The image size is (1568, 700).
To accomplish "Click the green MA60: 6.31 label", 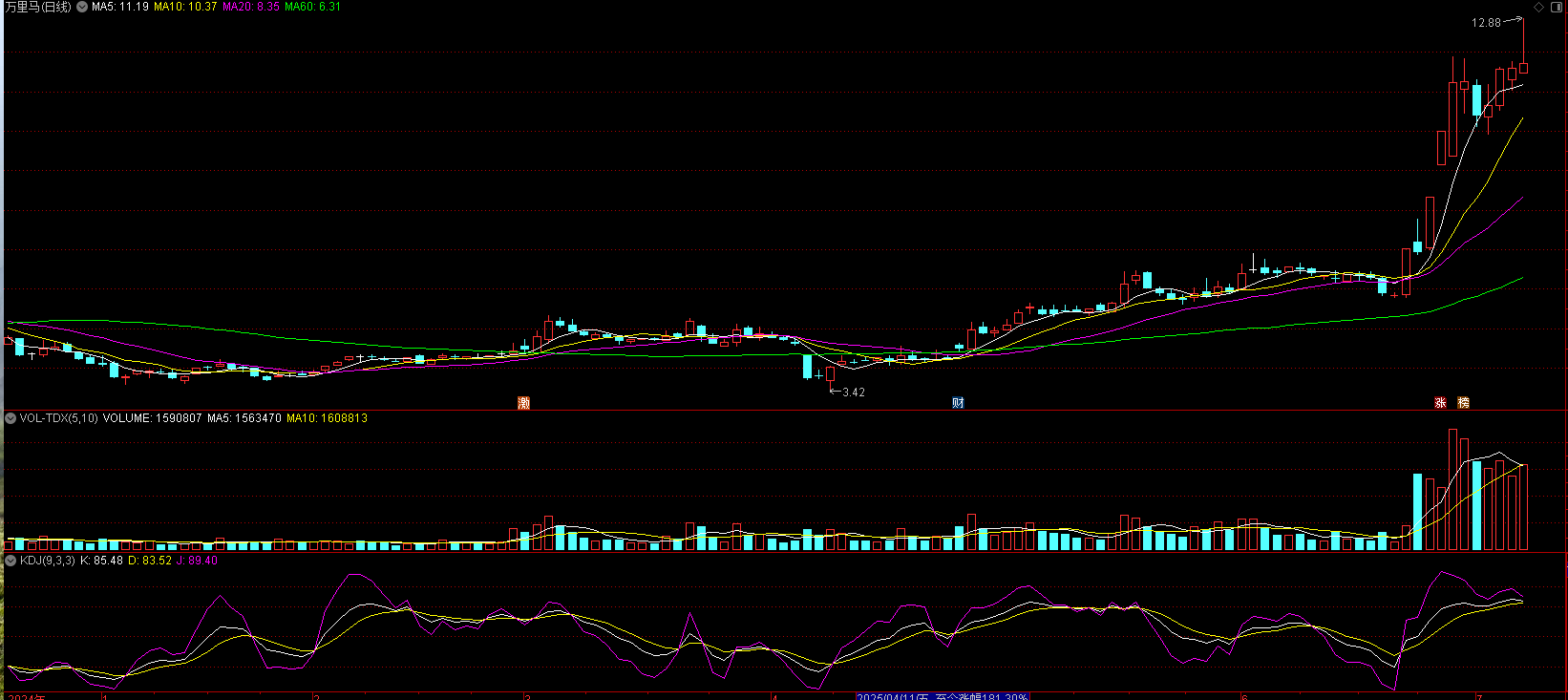I will click(312, 7).
